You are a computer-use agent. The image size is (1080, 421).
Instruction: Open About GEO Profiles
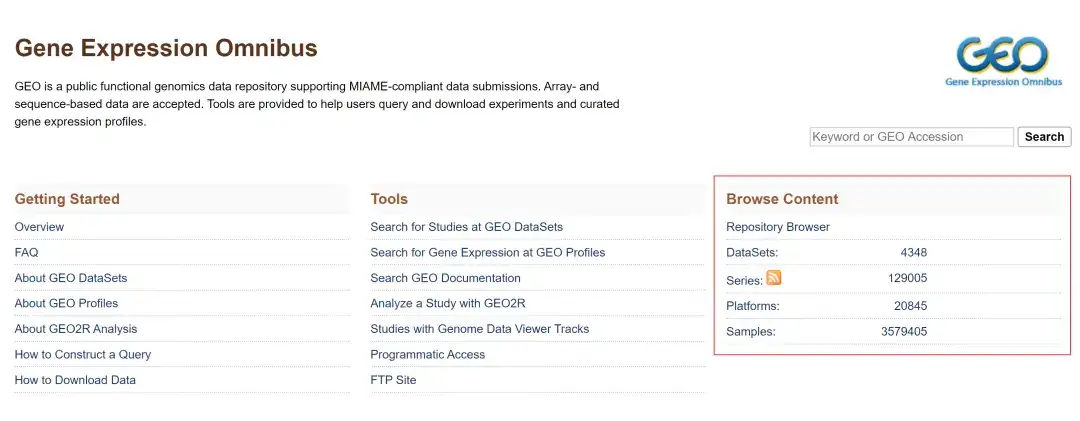(66, 304)
